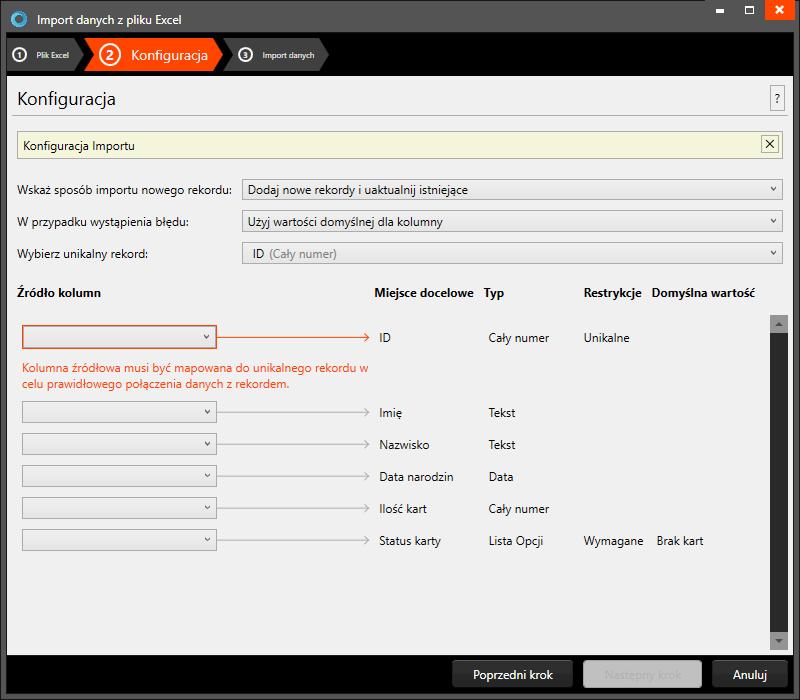Open source column dropdown for Nazwisko
Image resolution: width=800 pixels, height=700 pixels.
[119, 444]
